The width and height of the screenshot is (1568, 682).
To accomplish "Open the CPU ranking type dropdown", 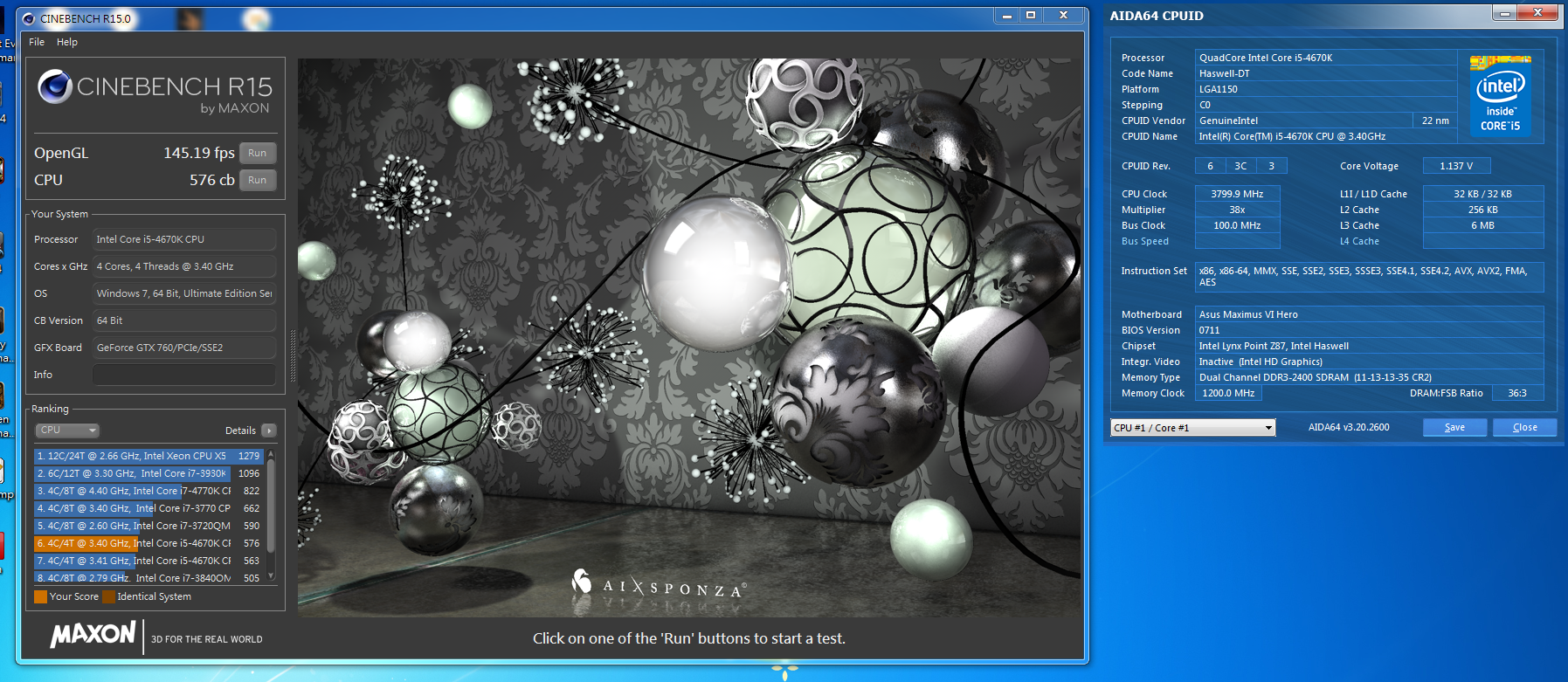I will (67, 430).
